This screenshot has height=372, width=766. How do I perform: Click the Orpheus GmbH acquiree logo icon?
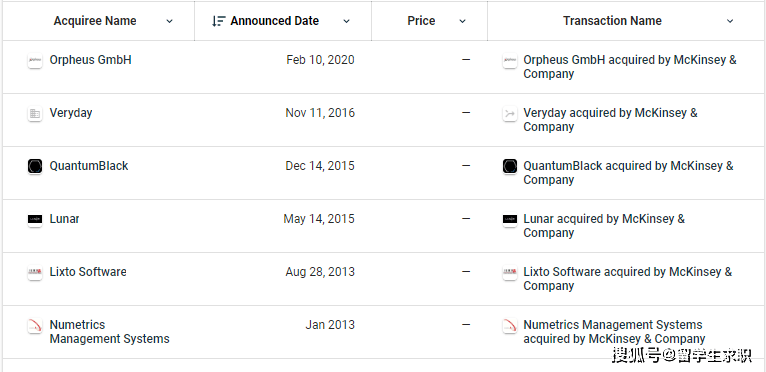click(35, 61)
